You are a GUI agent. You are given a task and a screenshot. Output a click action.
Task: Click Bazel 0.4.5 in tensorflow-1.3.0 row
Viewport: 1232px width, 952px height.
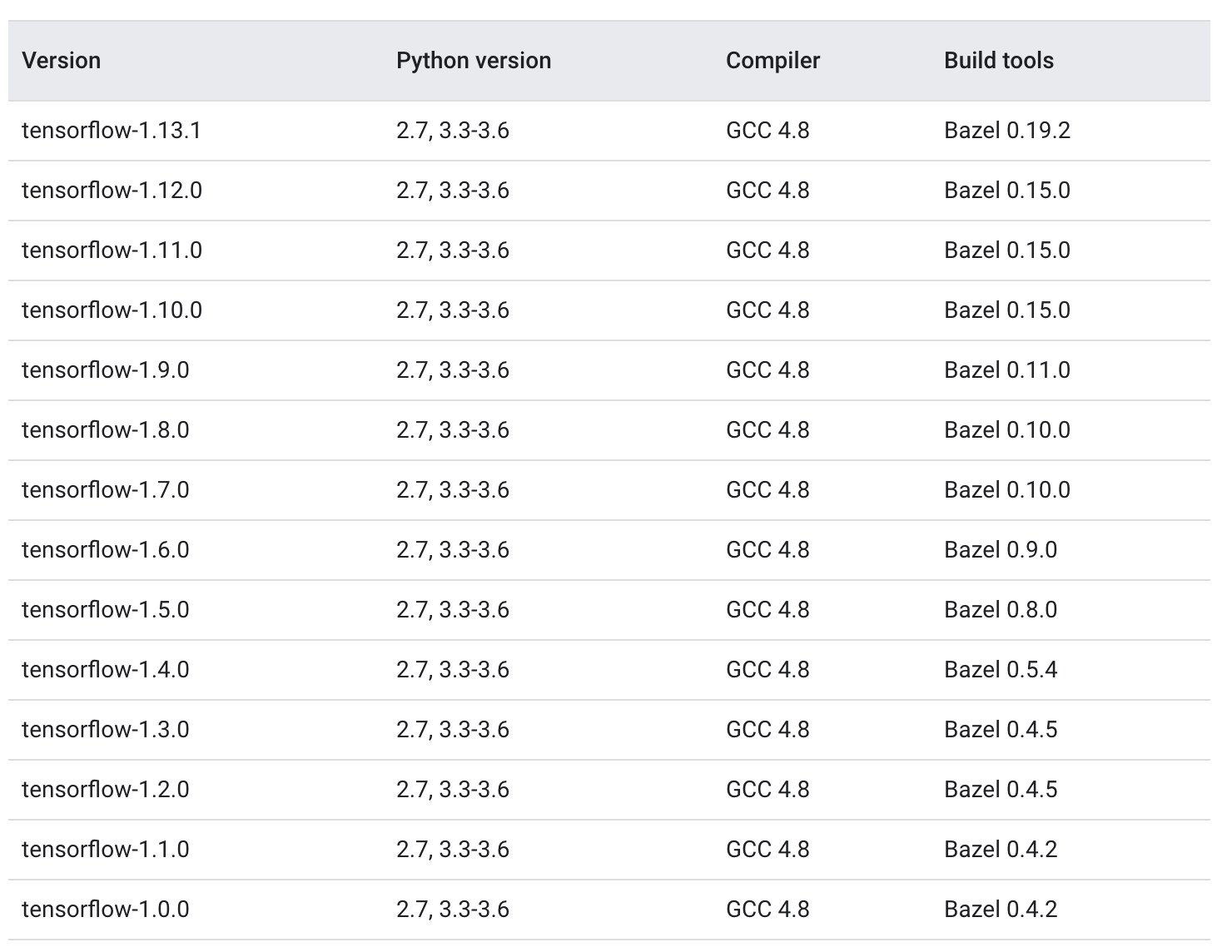(x=1001, y=730)
